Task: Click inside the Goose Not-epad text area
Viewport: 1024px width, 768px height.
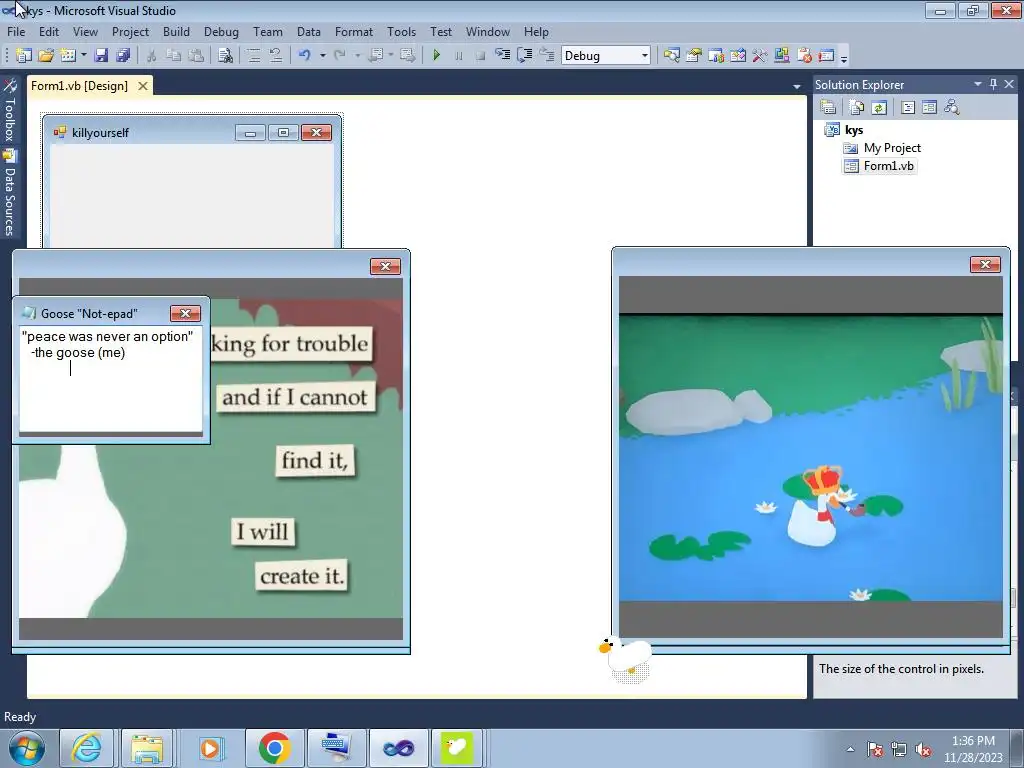Action: (x=111, y=379)
